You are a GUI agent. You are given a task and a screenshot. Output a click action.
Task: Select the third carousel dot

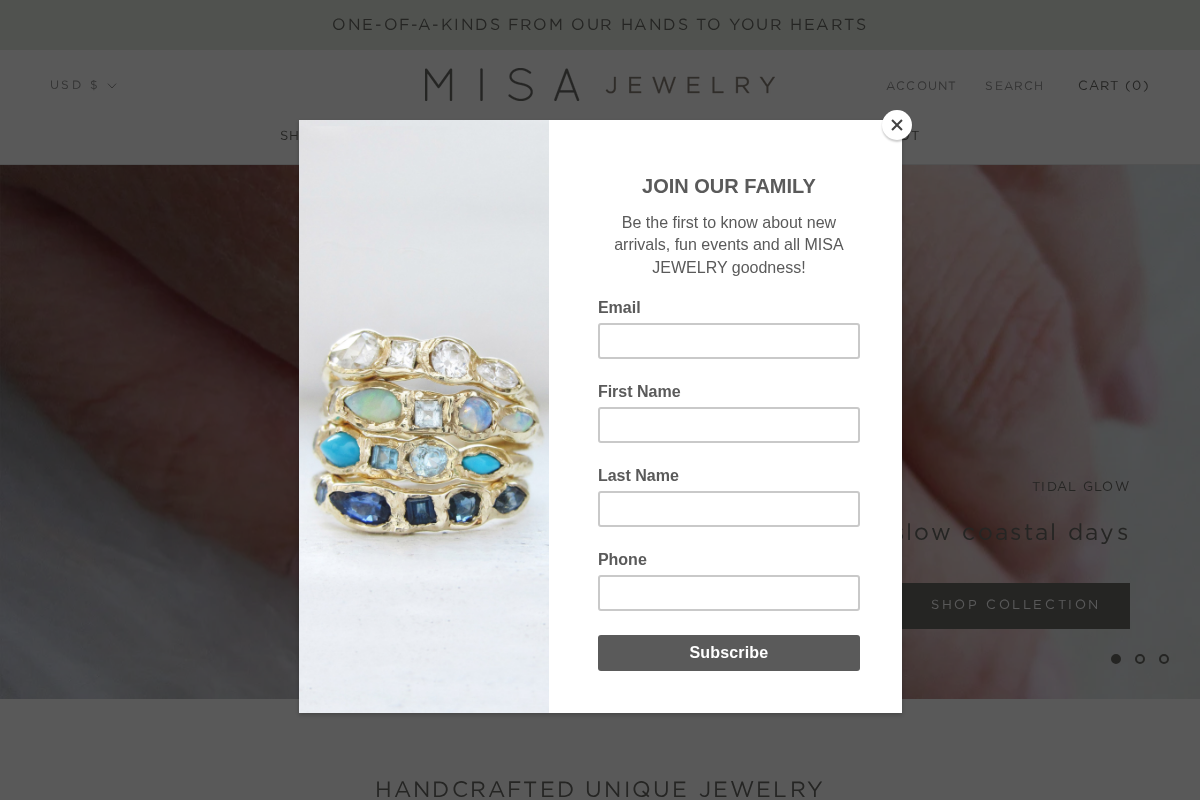[1164, 659]
